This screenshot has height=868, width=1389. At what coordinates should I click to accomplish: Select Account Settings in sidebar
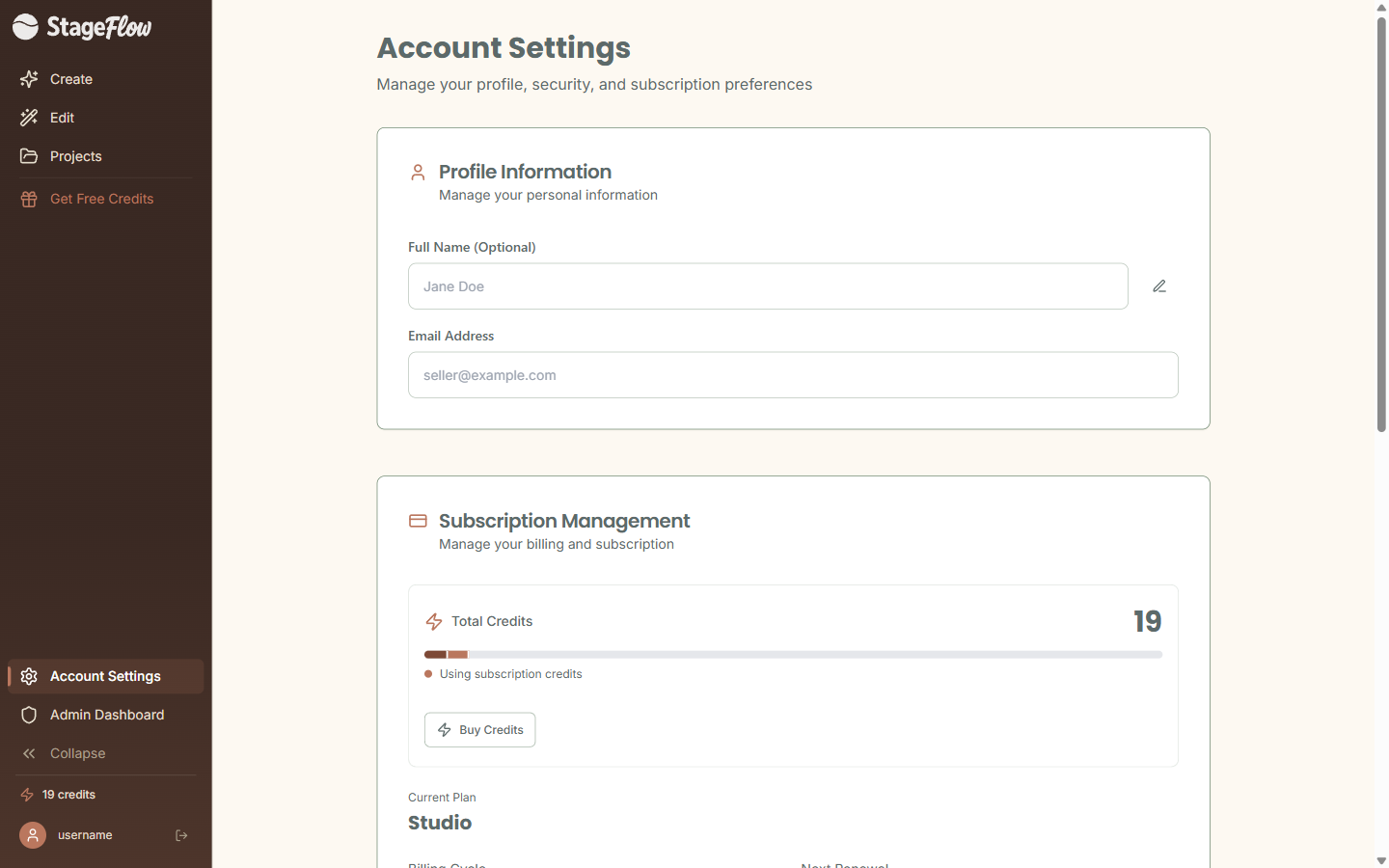tap(106, 676)
